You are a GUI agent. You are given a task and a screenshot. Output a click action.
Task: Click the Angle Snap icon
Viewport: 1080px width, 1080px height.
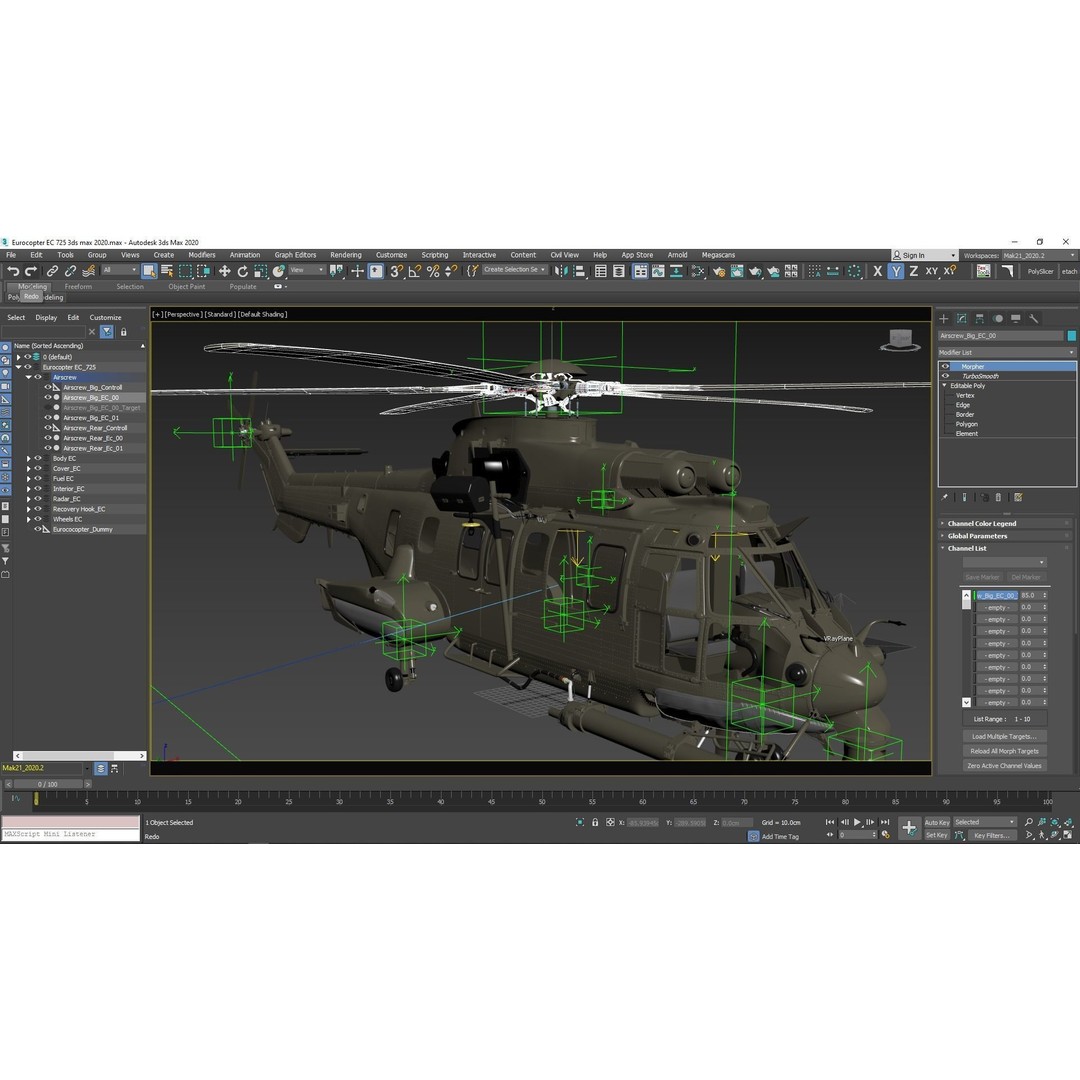[x=415, y=271]
